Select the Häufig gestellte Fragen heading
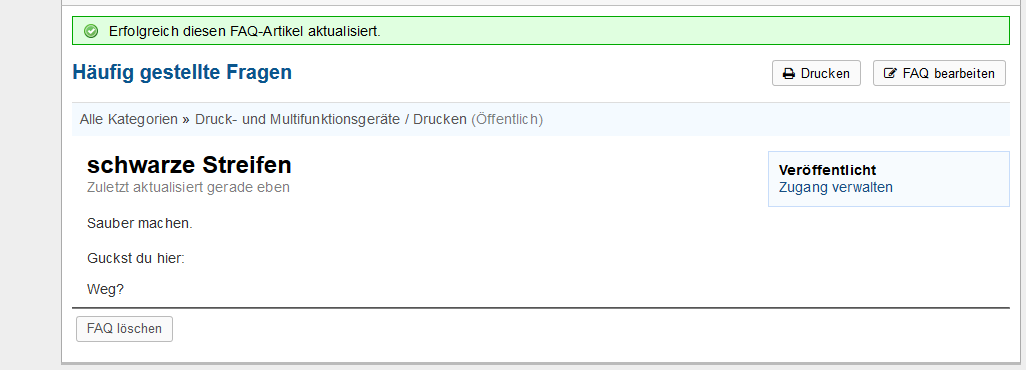 (x=182, y=73)
